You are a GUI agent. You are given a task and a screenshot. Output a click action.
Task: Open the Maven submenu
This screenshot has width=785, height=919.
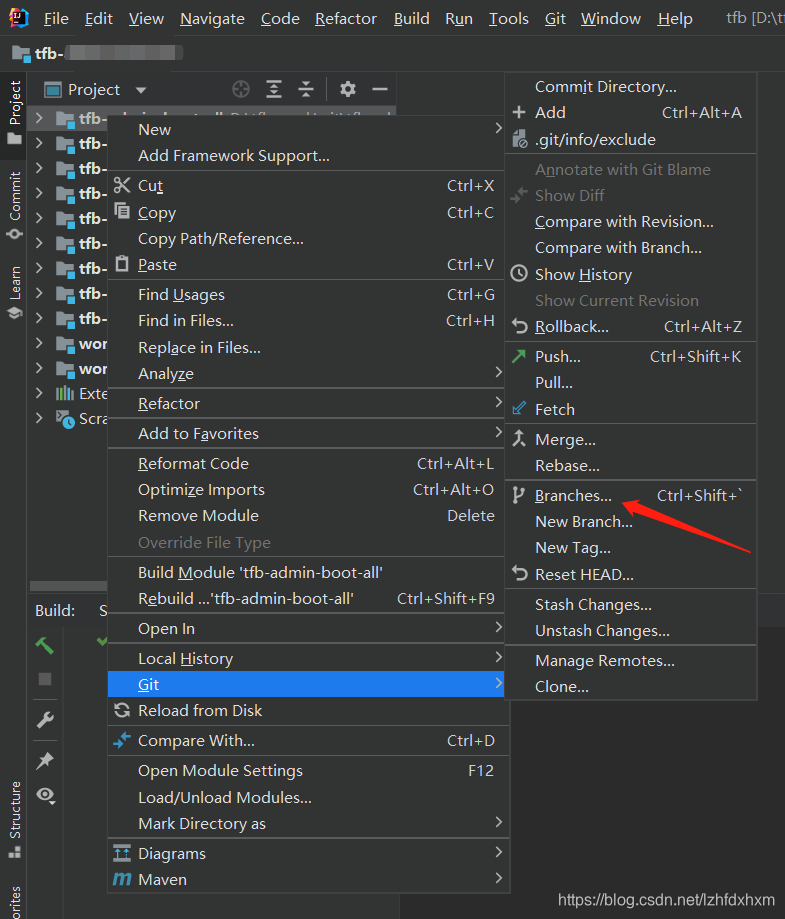pyautogui.click(x=306, y=880)
